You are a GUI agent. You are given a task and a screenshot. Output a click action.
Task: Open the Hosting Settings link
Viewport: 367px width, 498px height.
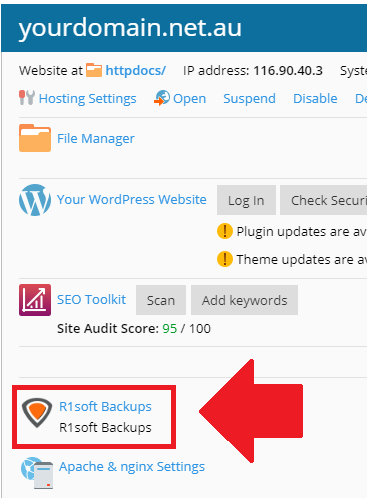pos(87,99)
